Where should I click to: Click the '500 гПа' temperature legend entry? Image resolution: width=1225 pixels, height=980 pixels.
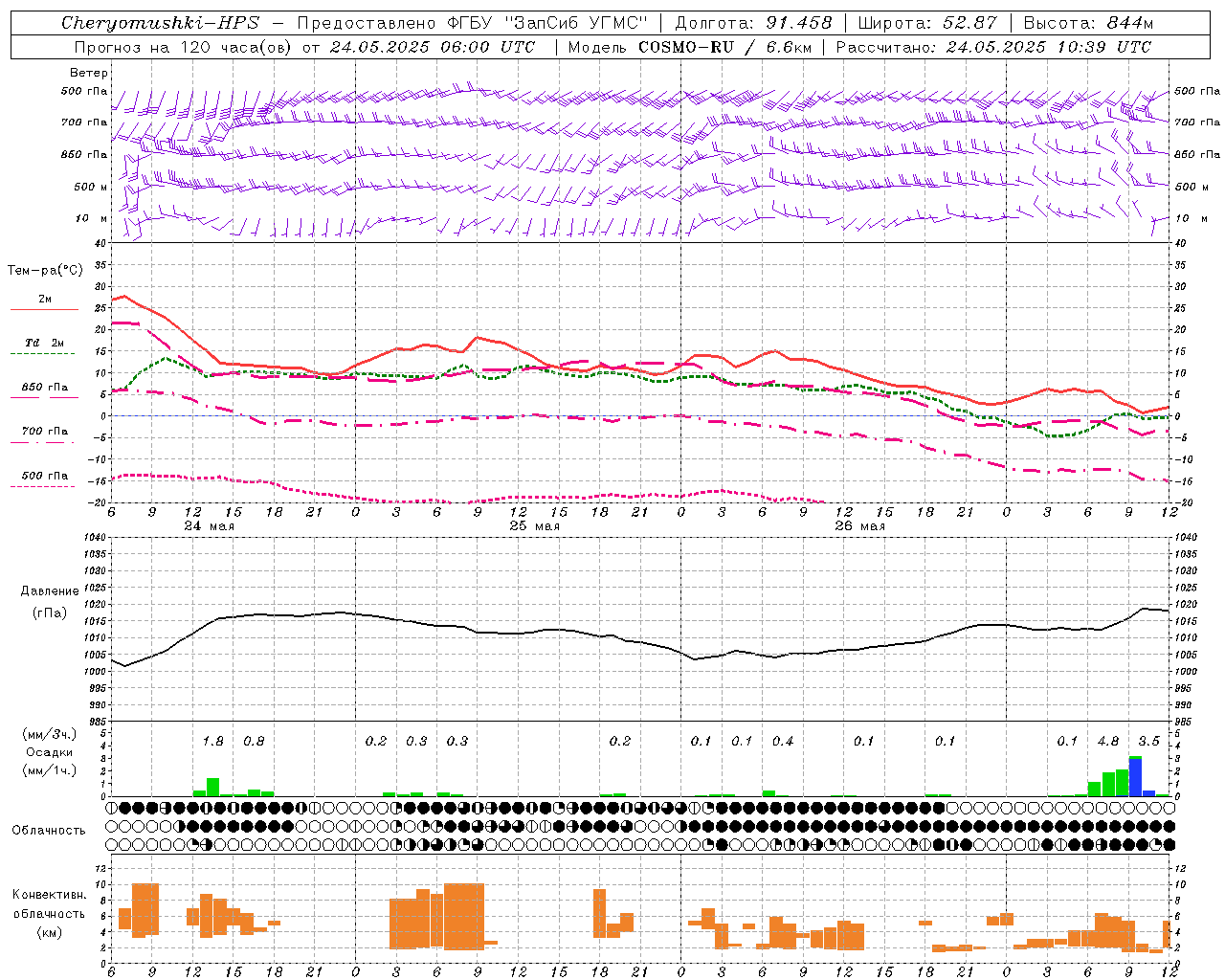[45, 476]
